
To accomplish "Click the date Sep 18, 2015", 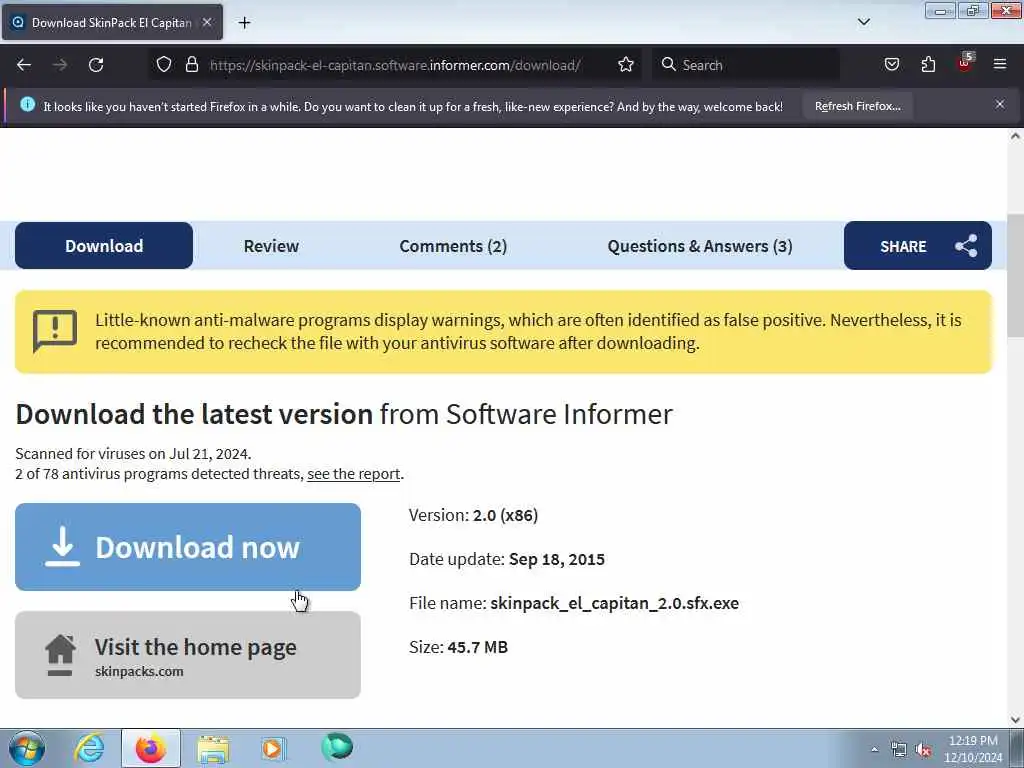I will pos(556,559).
